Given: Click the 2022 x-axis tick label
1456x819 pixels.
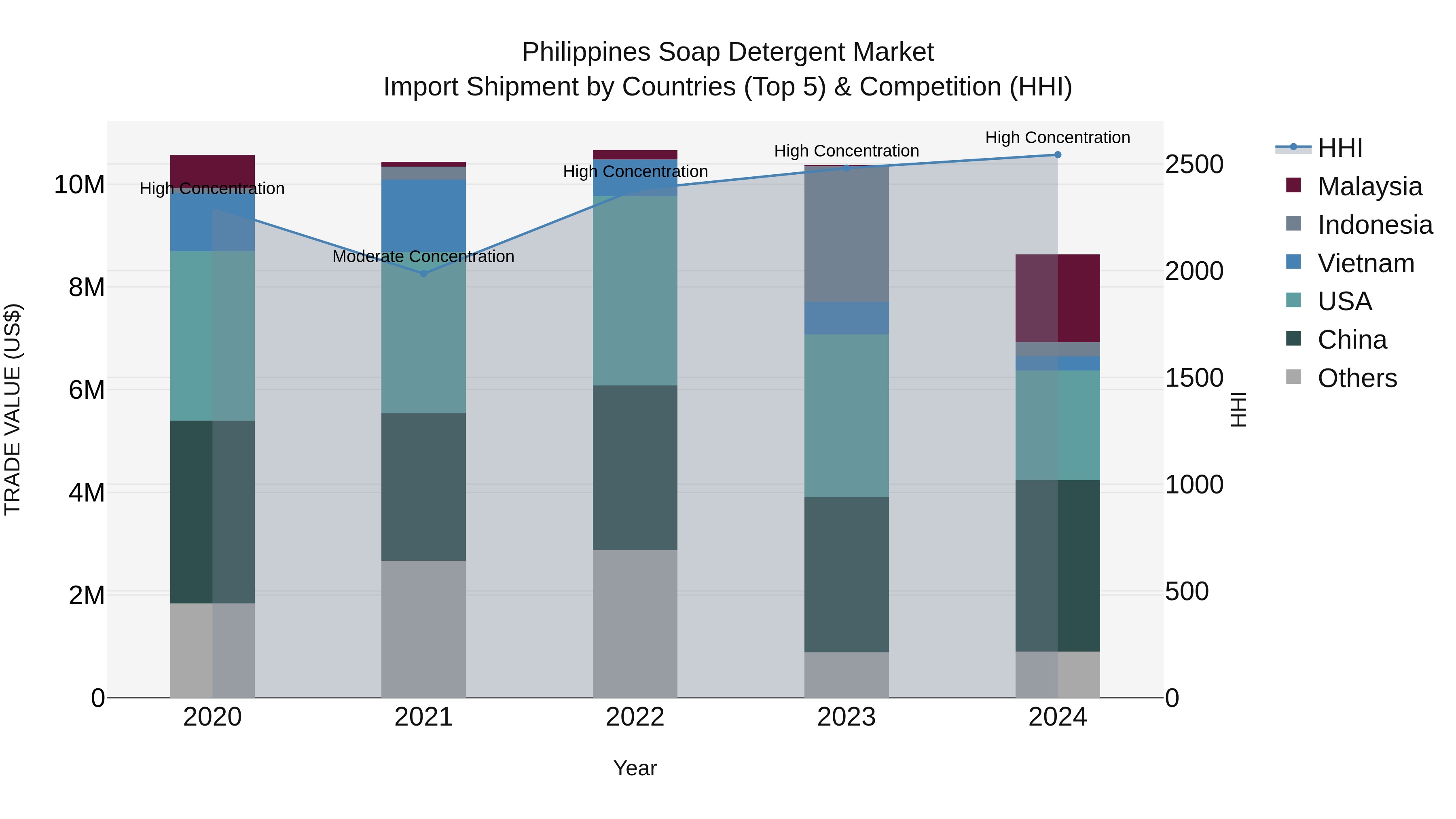Looking at the screenshot, I should [x=635, y=717].
